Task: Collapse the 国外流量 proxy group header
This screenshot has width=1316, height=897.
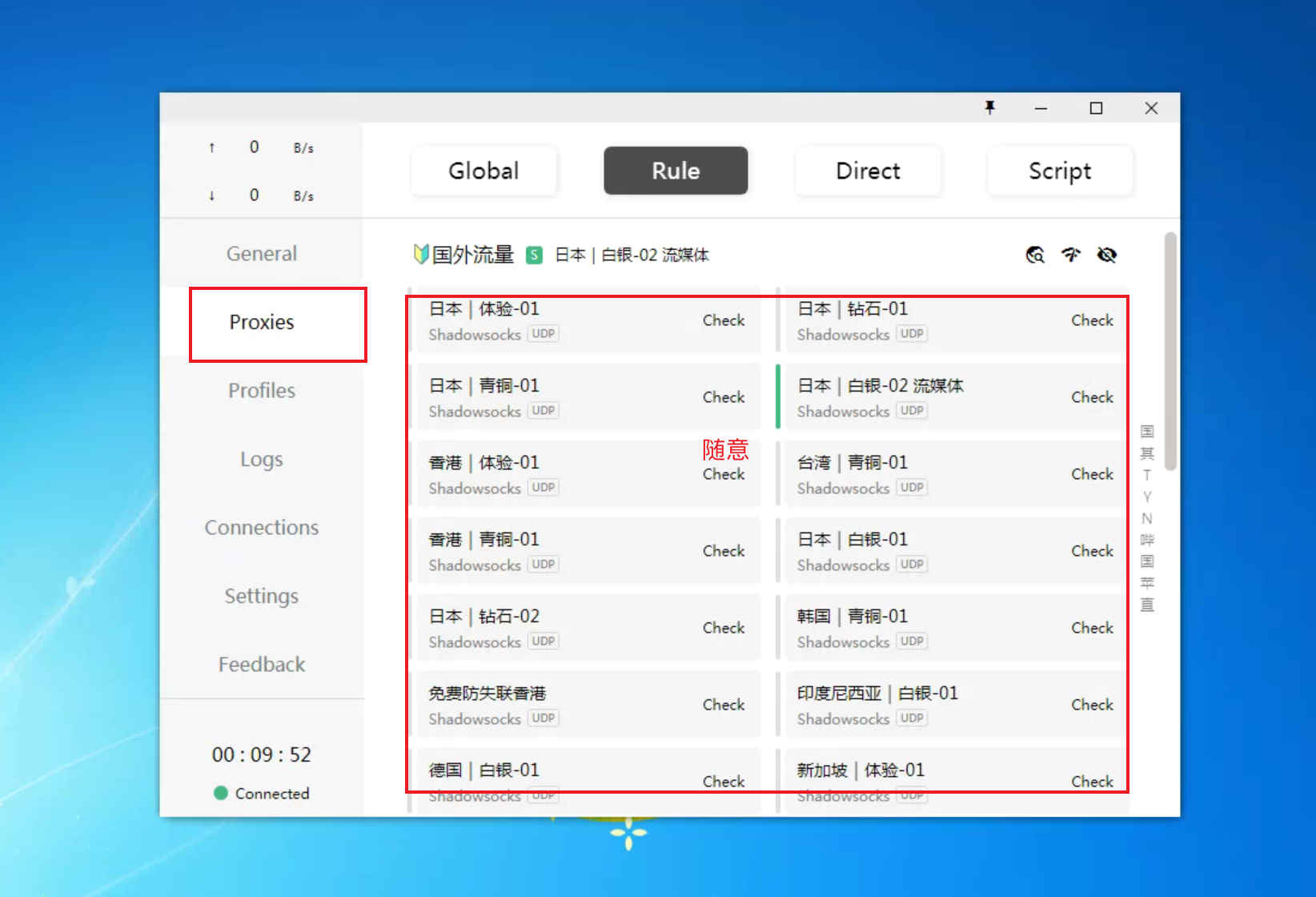Action: coord(472,255)
